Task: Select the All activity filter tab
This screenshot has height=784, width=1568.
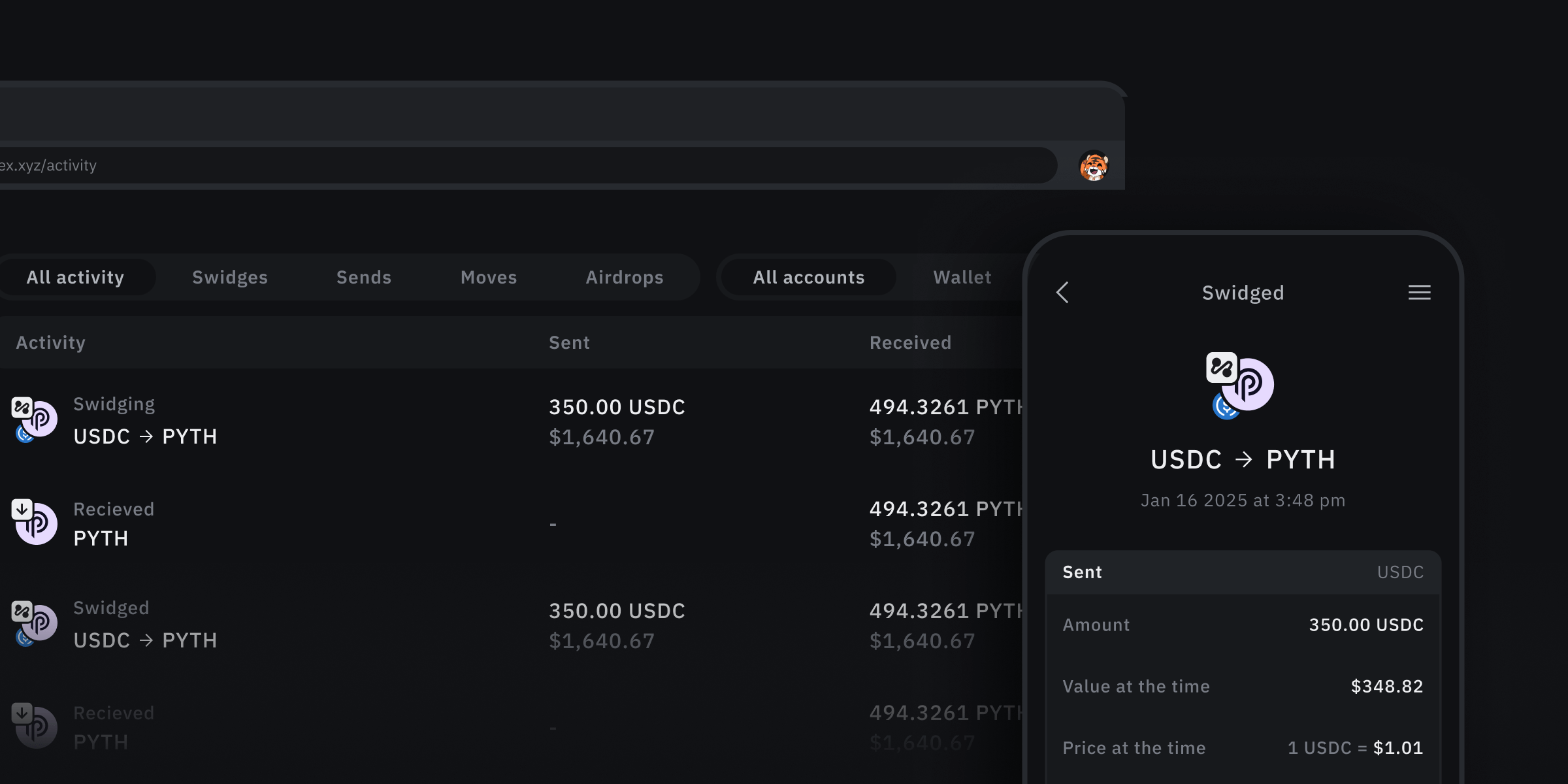Action: 75,278
